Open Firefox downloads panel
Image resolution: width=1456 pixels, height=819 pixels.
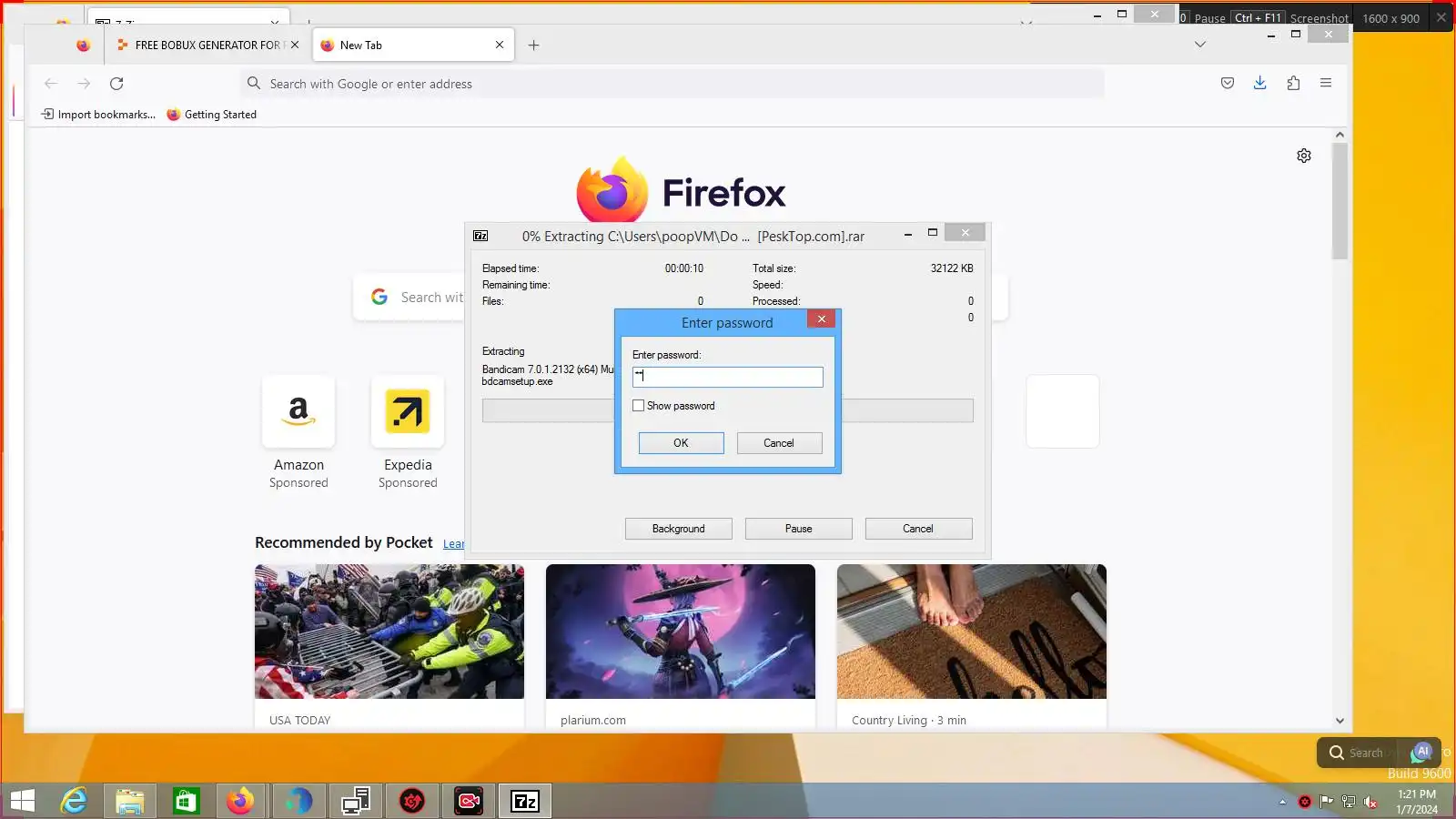(1260, 84)
